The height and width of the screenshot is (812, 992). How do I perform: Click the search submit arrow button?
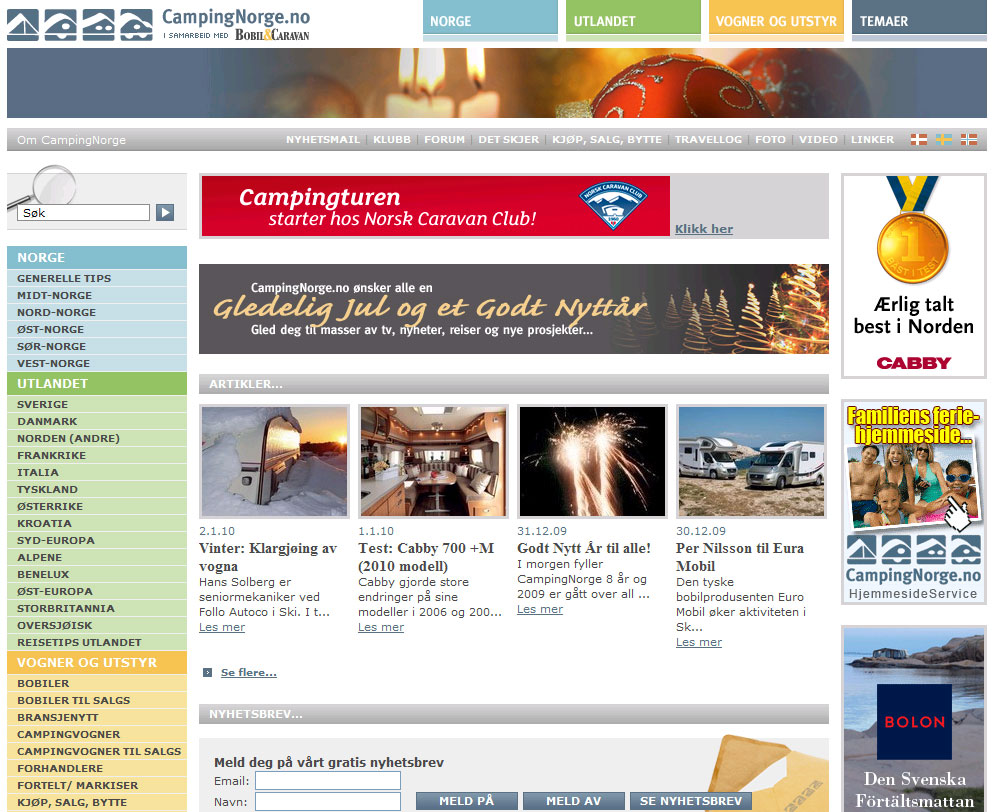(165, 212)
